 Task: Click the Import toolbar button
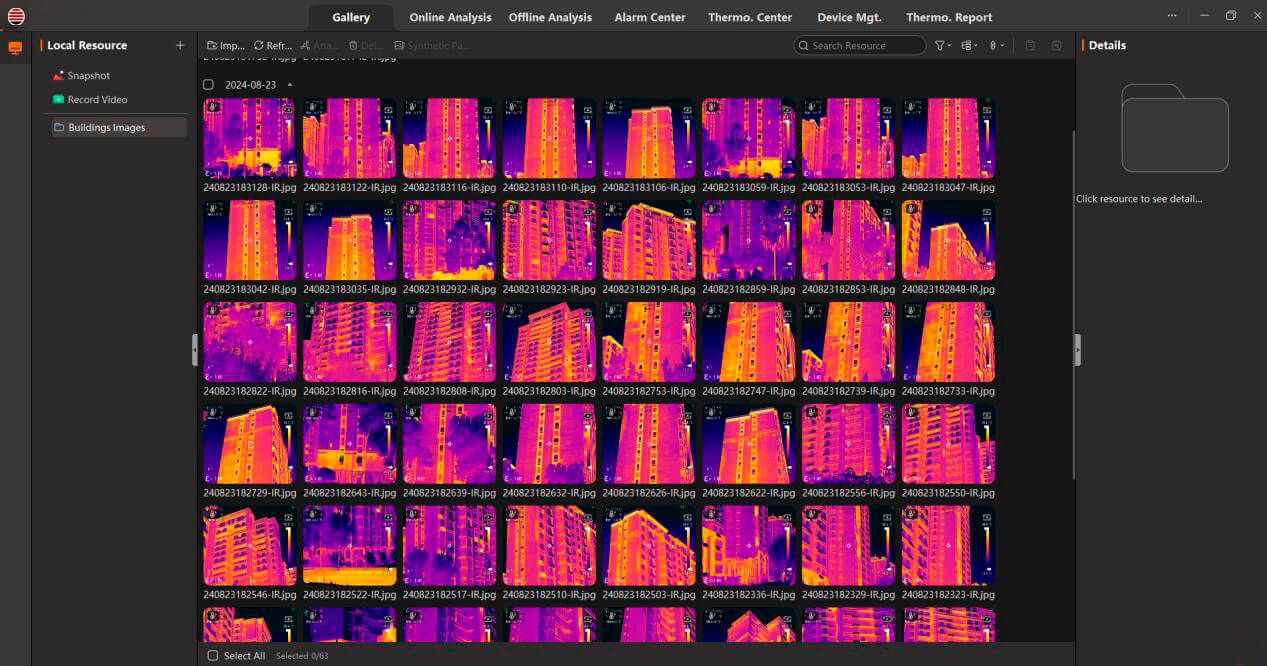226,45
